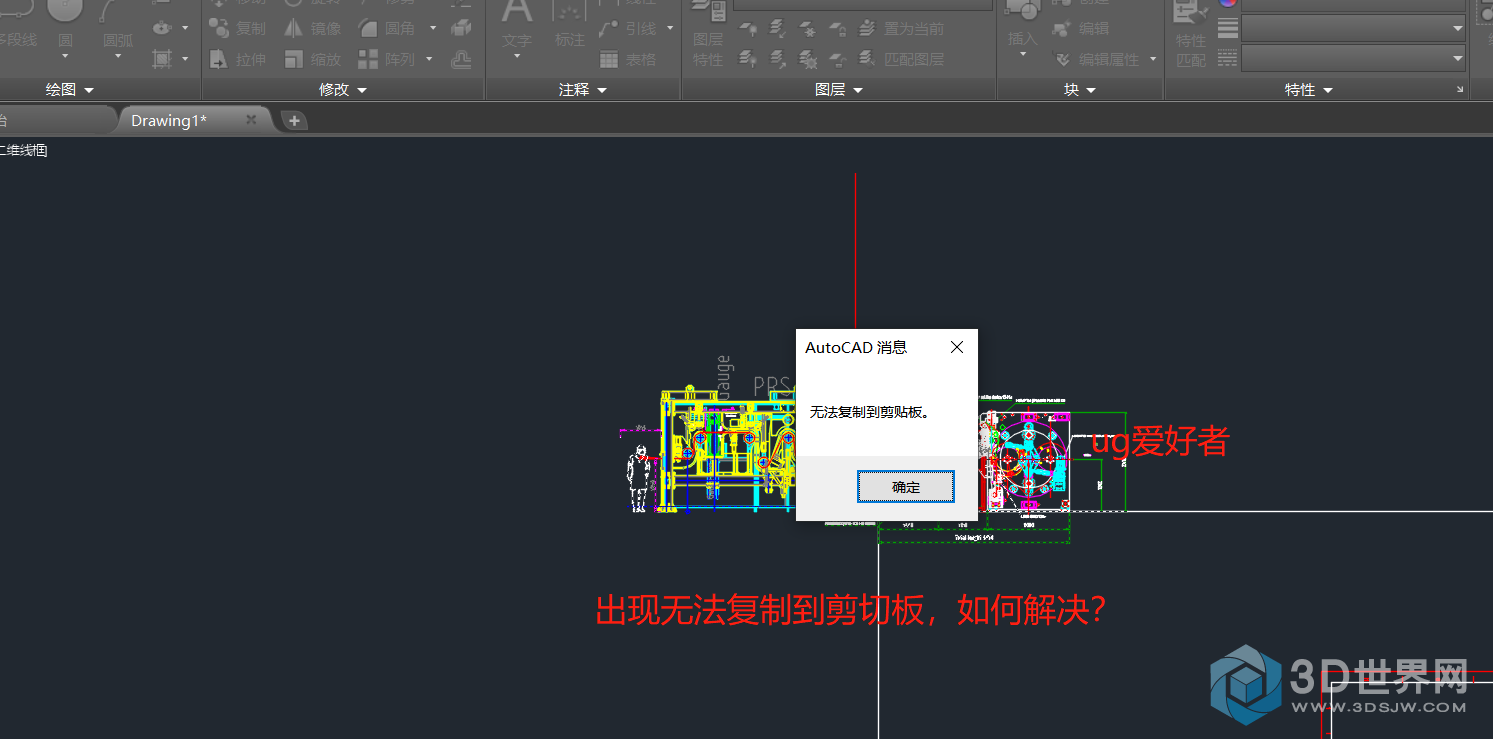The image size is (1493, 739).
Task: Open the ellipse tool dropdown arrow
Action: coord(185,28)
